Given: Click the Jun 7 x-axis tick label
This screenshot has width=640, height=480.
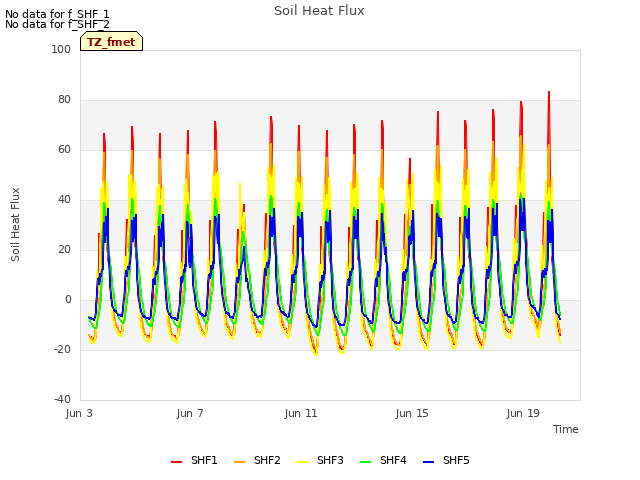Looking at the screenshot, I should click(x=190, y=413).
